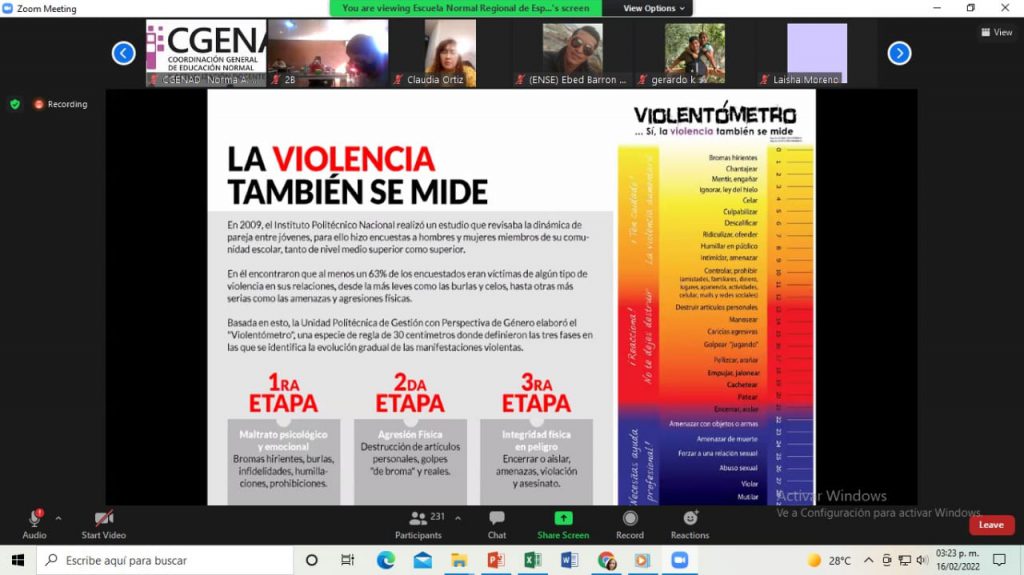The image size is (1024, 575).
Task: Expand participants options arrow
Action: coord(458,518)
